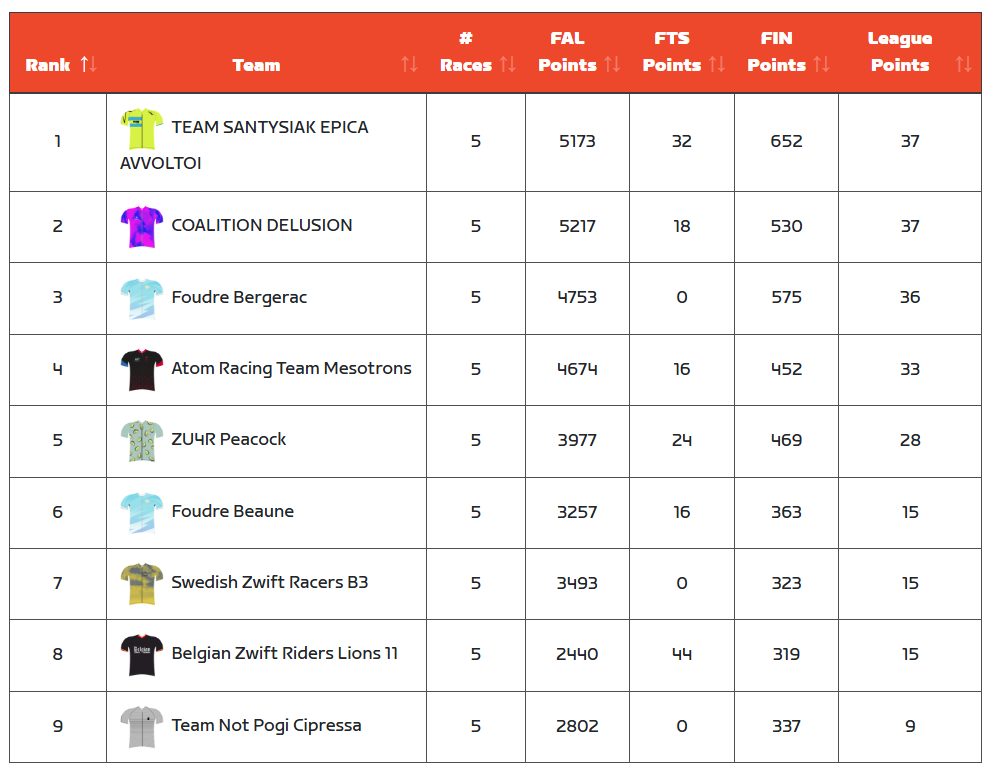Click the Rank column sort arrows
Screen dimensions: 994x776
[89, 65]
